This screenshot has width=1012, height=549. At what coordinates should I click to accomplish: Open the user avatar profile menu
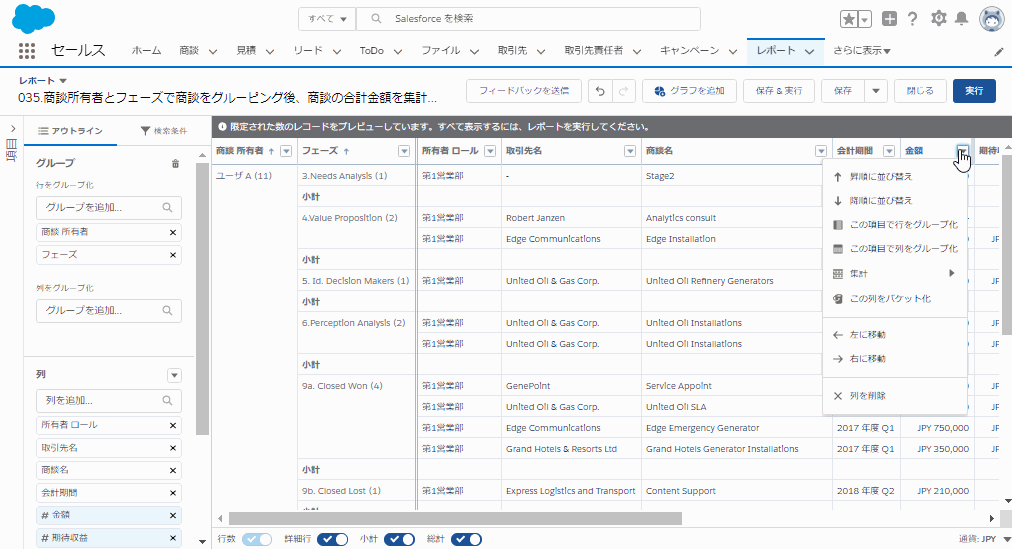(x=991, y=19)
